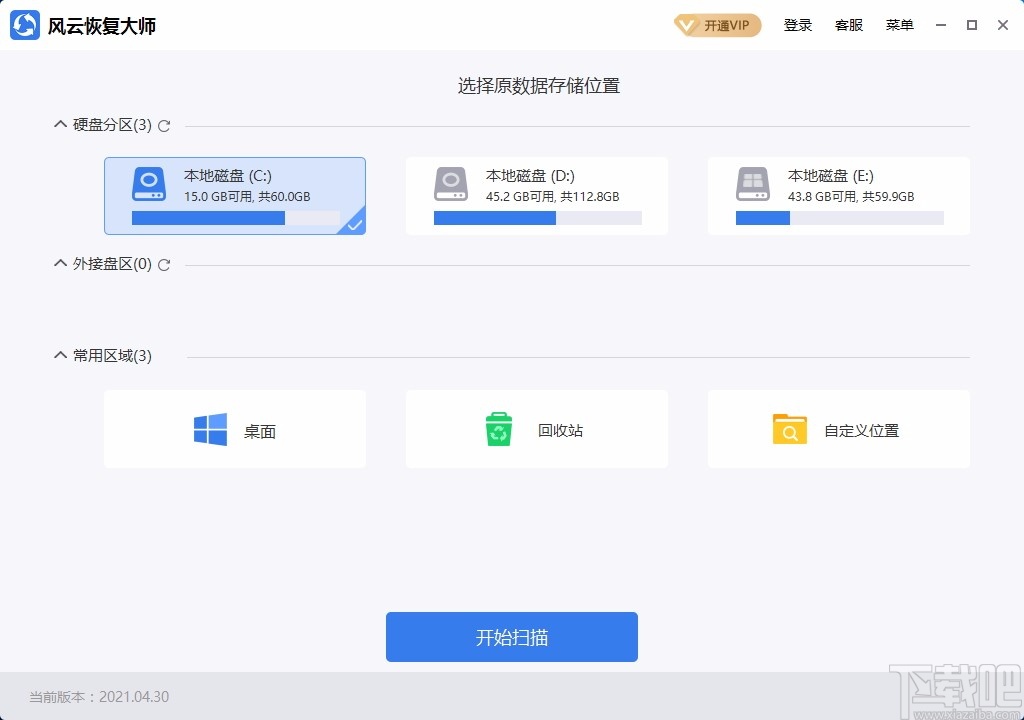Collapse the 外接盘区(0) section
1024x720 pixels.
coord(60,263)
